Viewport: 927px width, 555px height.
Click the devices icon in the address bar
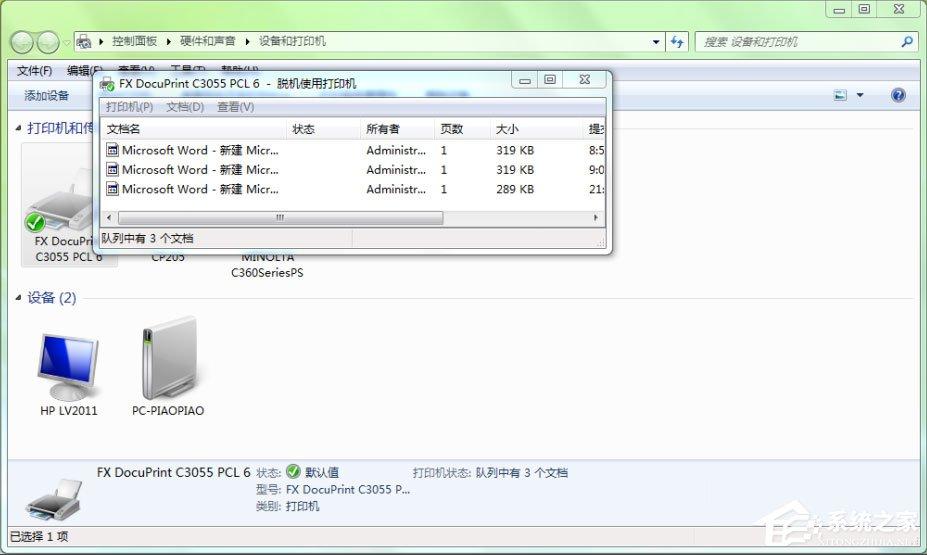pyautogui.click(x=84, y=41)
